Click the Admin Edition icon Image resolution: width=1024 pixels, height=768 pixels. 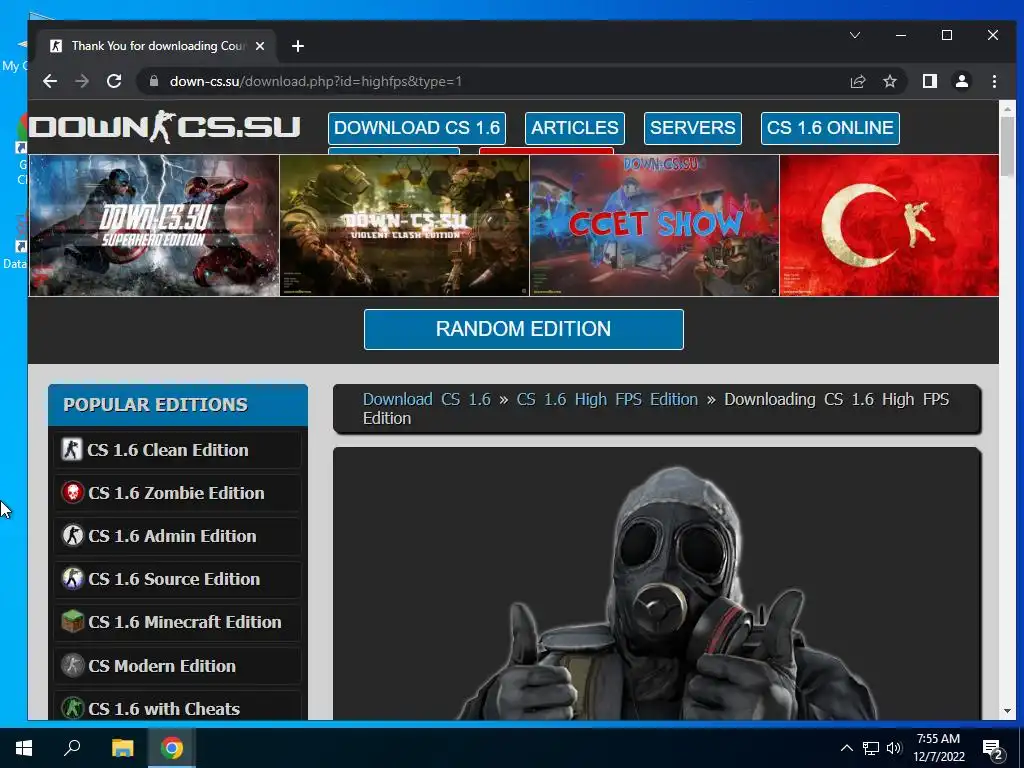tap(72, 536)
